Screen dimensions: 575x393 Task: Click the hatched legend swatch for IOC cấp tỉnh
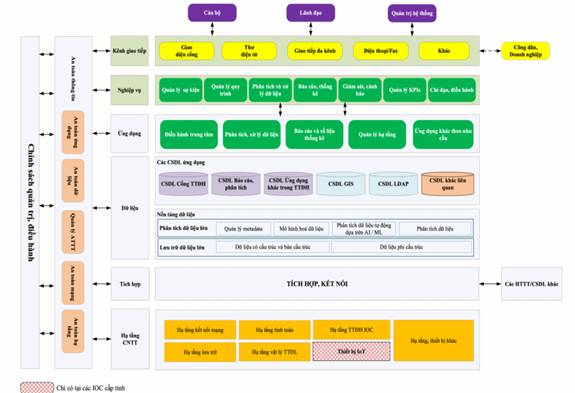37,388
